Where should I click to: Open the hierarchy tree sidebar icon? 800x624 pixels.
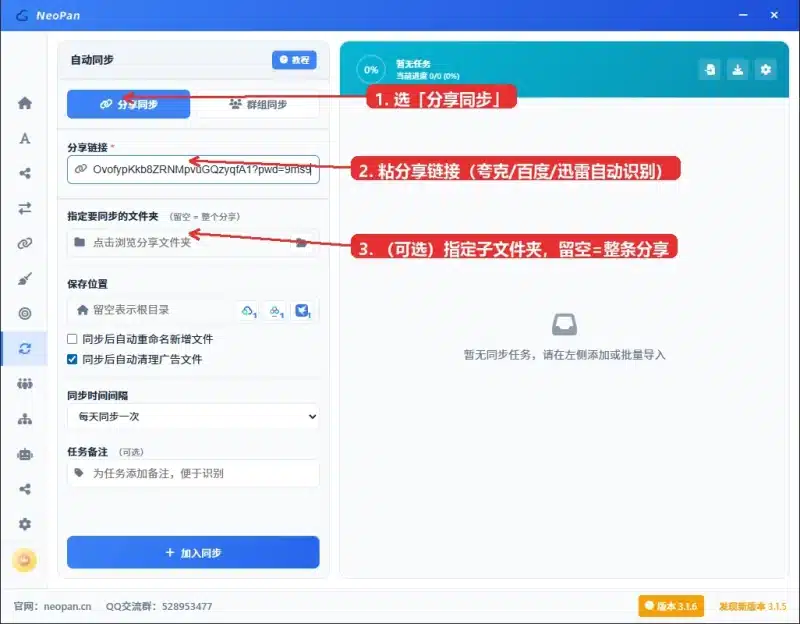[x=24, y=419]
